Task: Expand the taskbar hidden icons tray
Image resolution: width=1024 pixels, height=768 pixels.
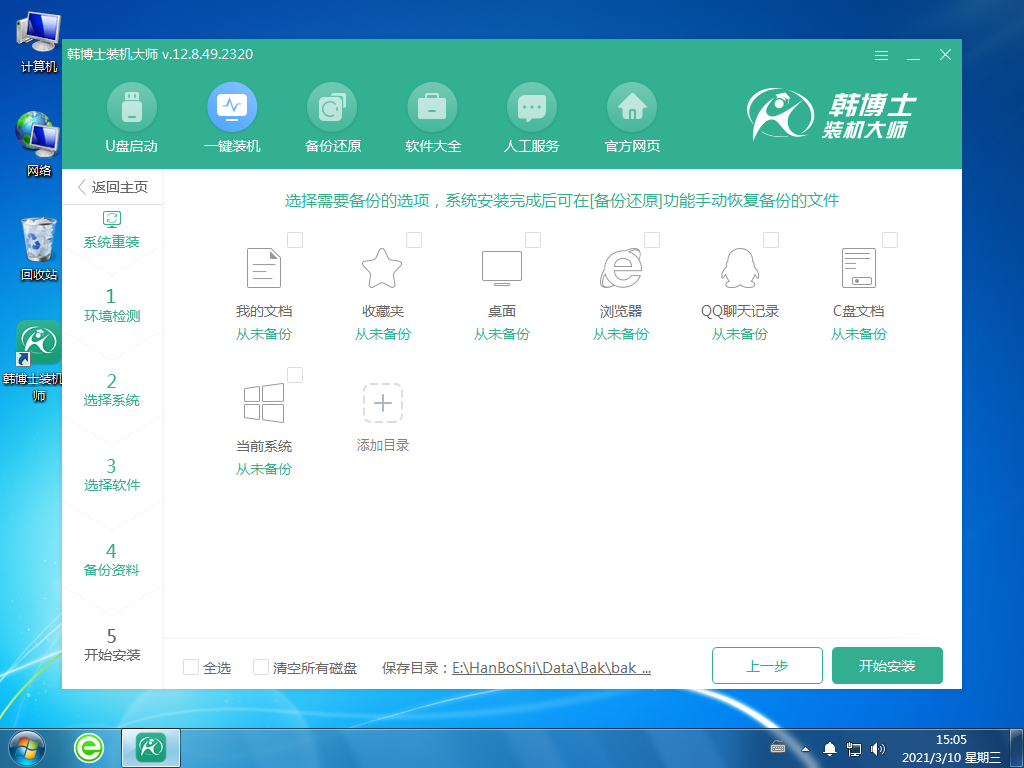Action: tap(805, 747)
